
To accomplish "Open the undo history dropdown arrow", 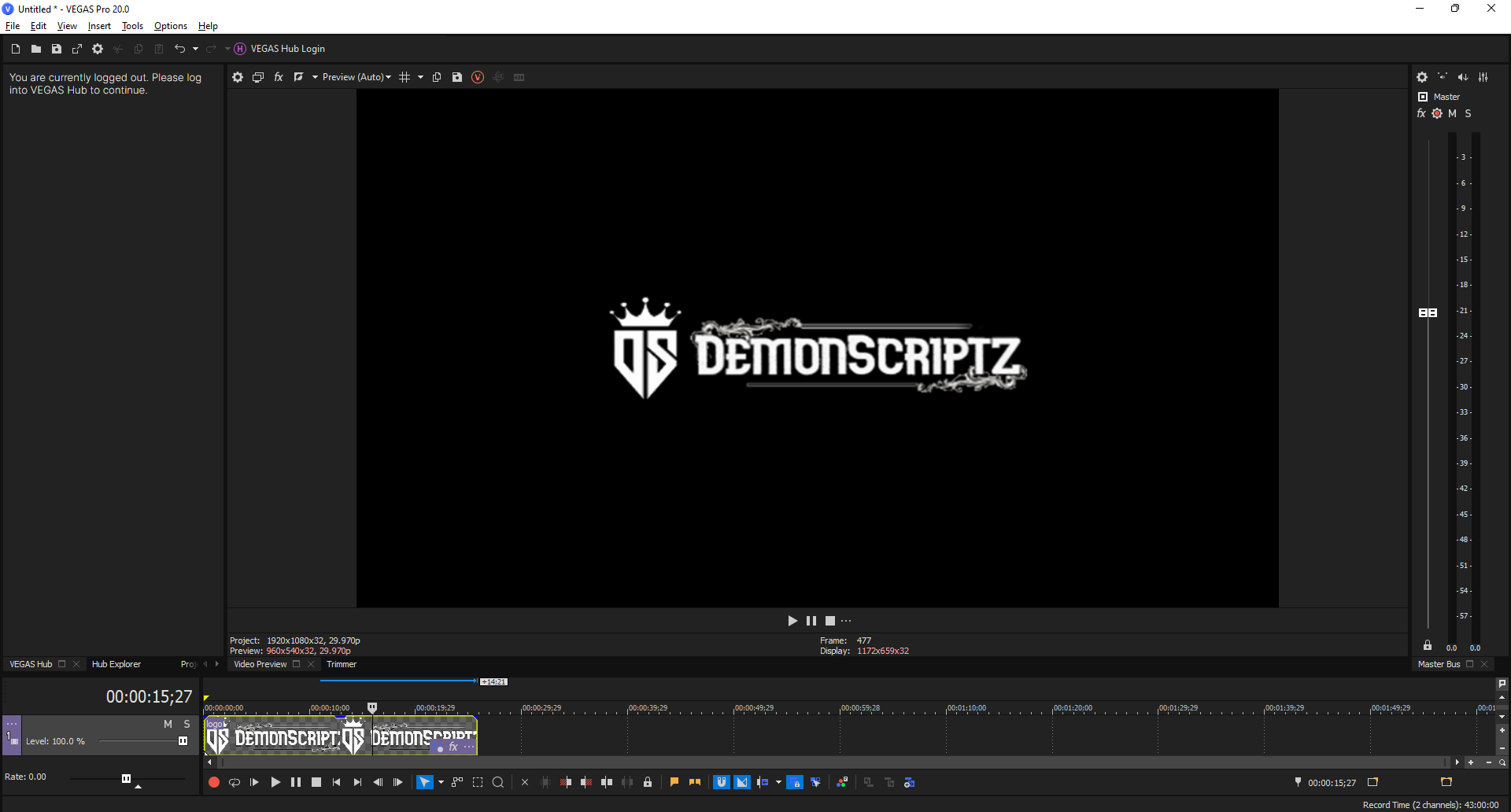I will (195, 49).
